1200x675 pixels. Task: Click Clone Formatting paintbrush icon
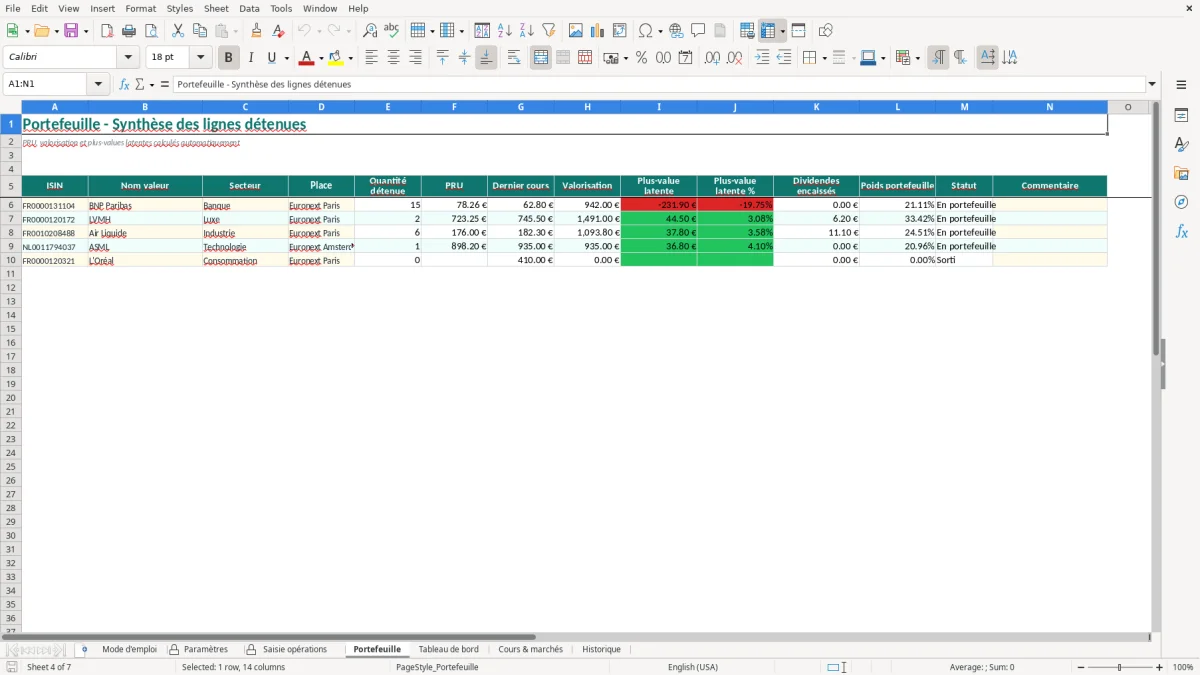tap(256, 31)
